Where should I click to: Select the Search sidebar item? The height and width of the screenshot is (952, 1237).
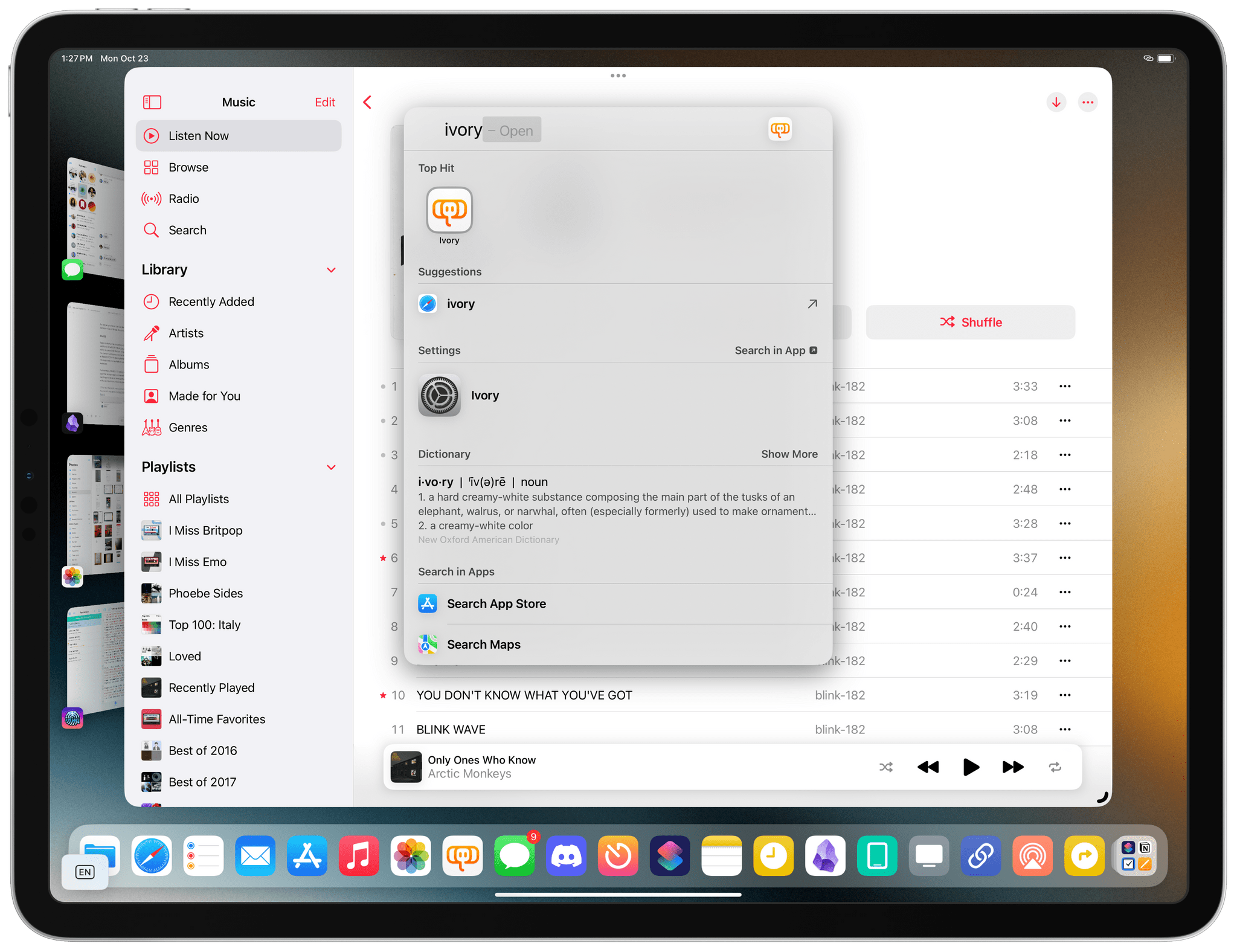187,231
